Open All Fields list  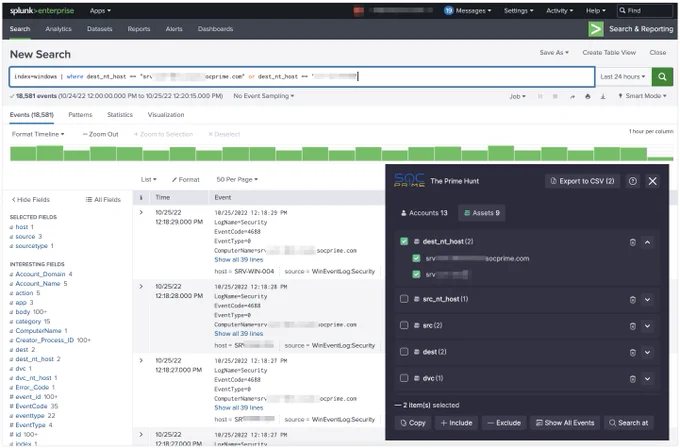pyautogui.click(x=103, y=200)
